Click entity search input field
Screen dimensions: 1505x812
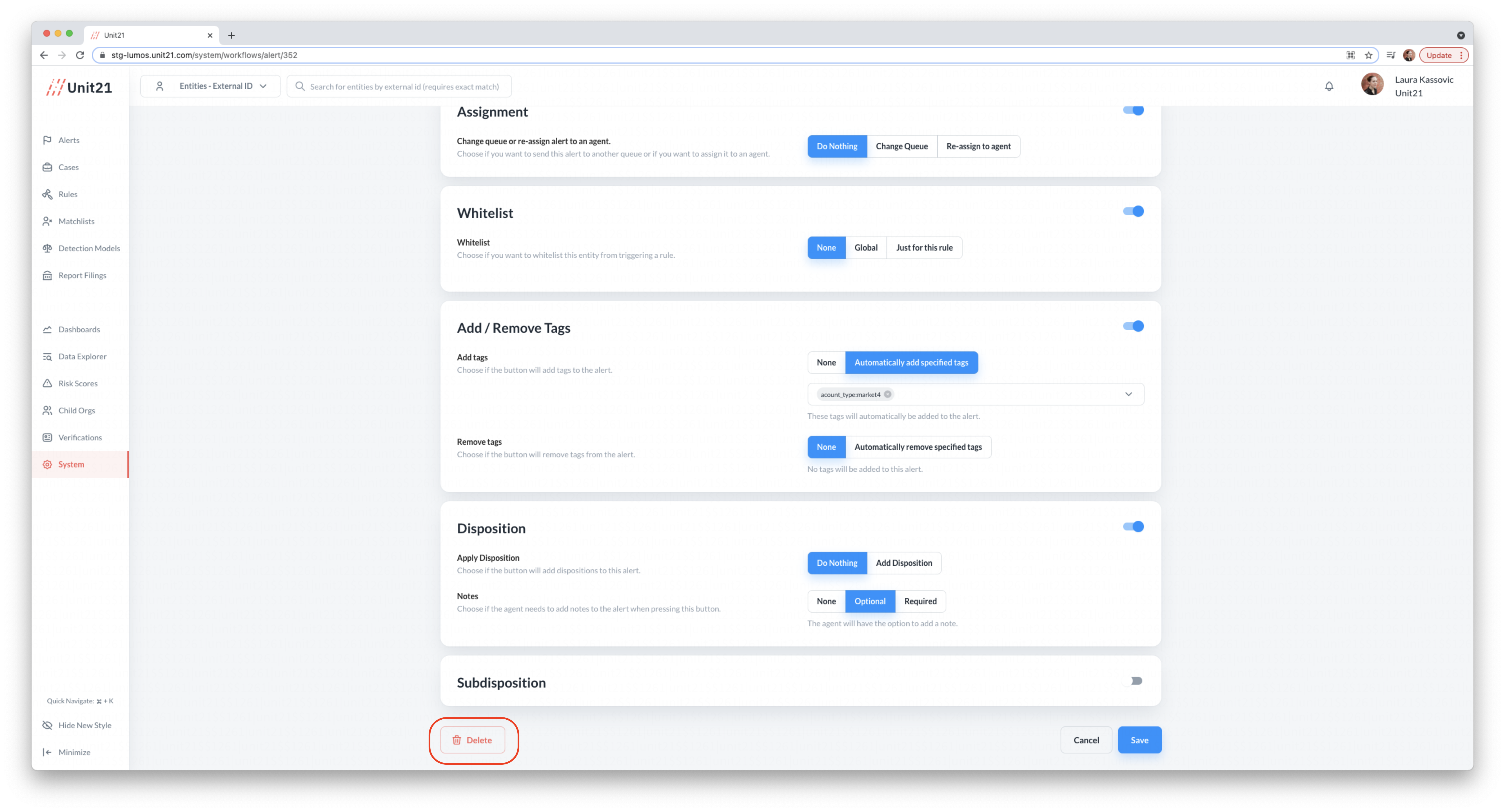point(404,86)
